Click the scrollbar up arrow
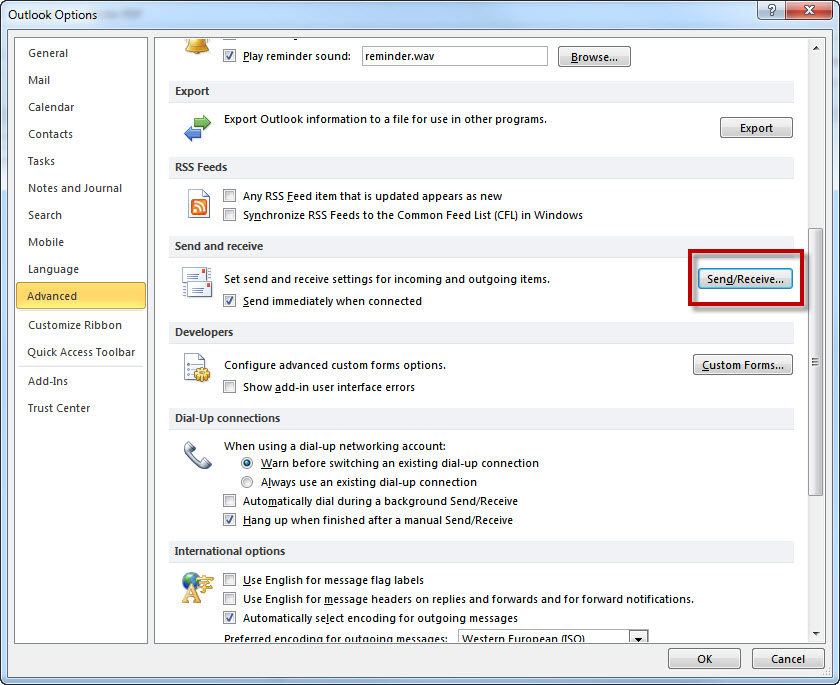The image size is (840, 685). pyautogui.click(x=816, y=48)
